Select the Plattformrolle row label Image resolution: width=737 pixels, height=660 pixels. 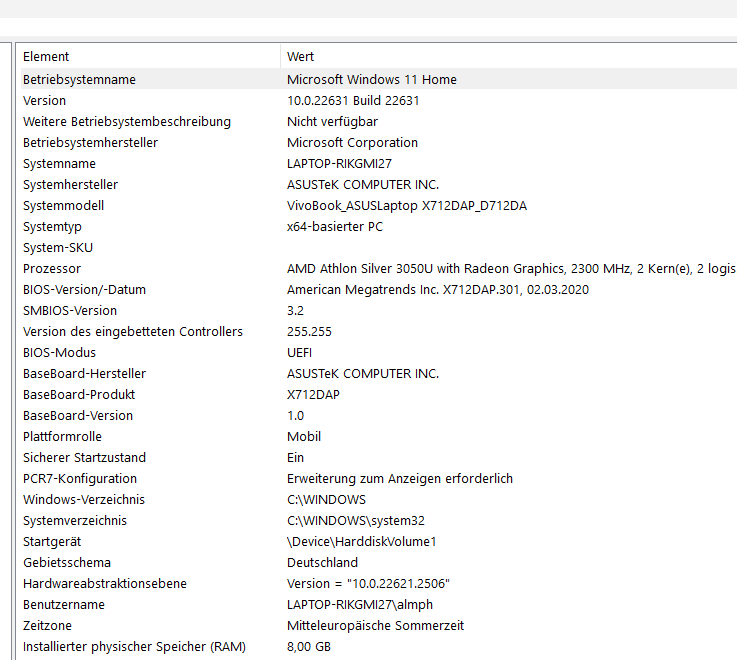coord(63,437)
